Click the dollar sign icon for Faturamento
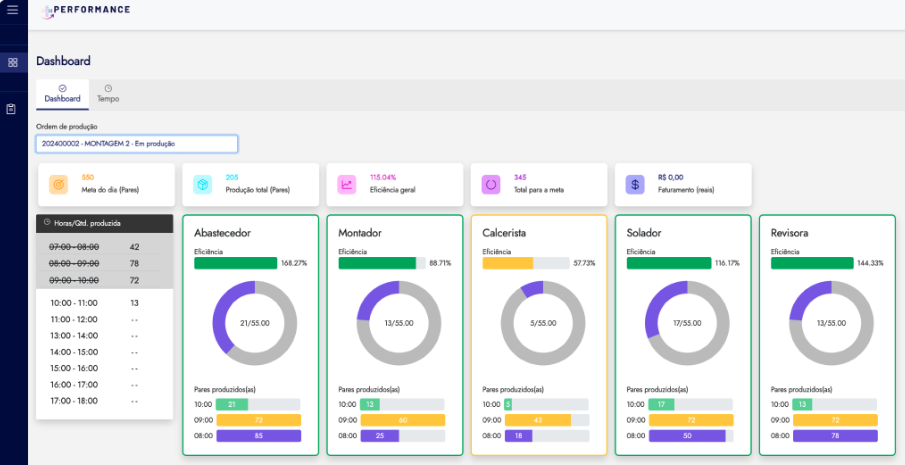Image resolution: width=905 pixels, height=465 pixels. coord(635,185)
